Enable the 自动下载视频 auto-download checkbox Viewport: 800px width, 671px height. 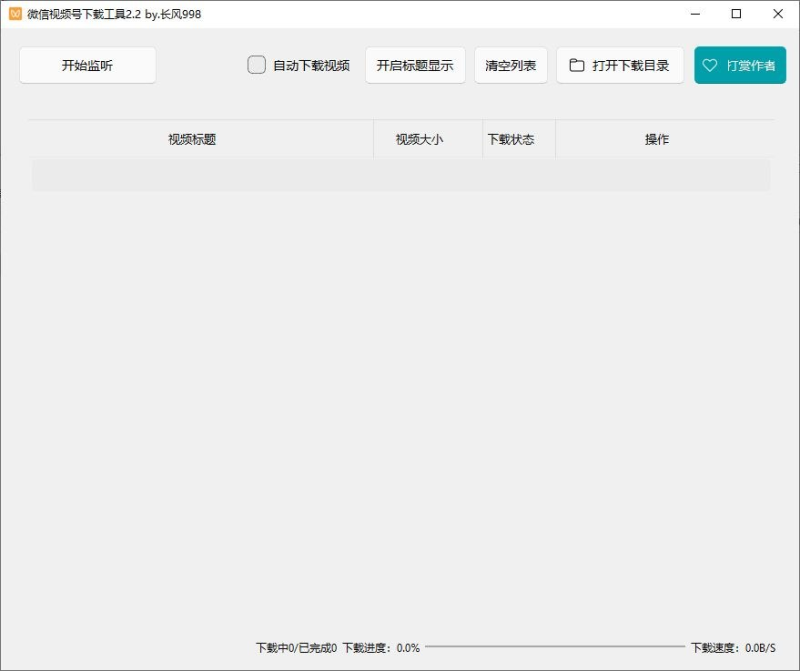pos(256,64)
